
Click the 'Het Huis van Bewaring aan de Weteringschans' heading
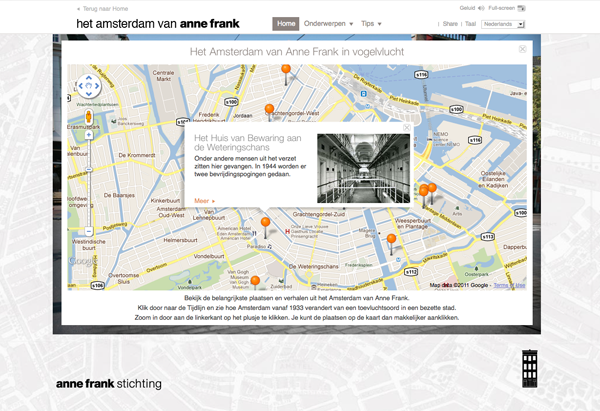[248, 143]
